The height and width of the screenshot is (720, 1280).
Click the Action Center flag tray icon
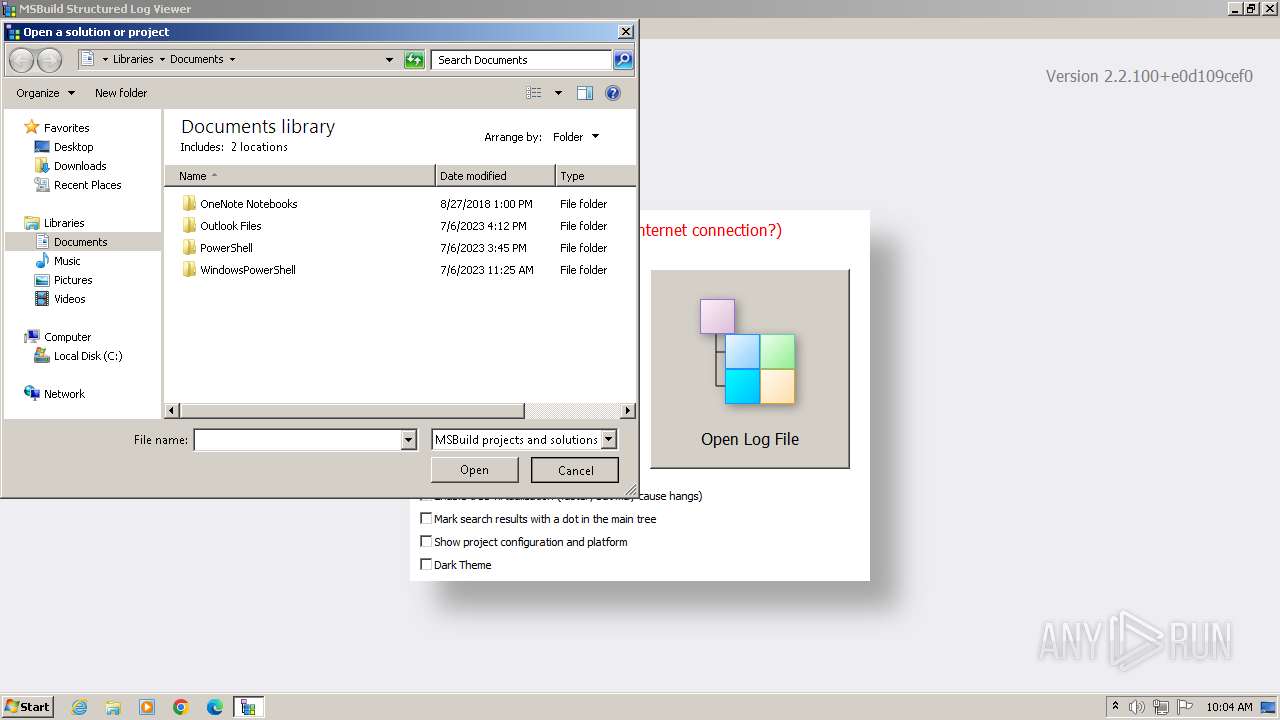1184,707
